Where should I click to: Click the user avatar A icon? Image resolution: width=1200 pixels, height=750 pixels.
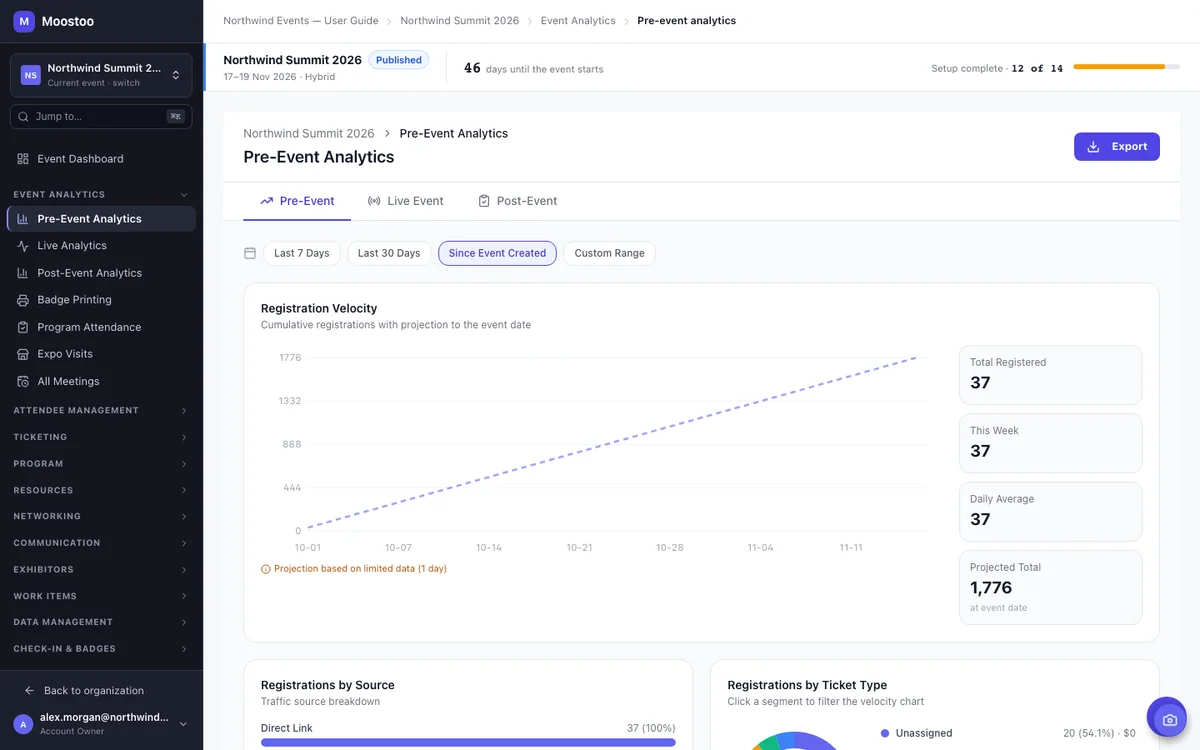tap(23, 724)
